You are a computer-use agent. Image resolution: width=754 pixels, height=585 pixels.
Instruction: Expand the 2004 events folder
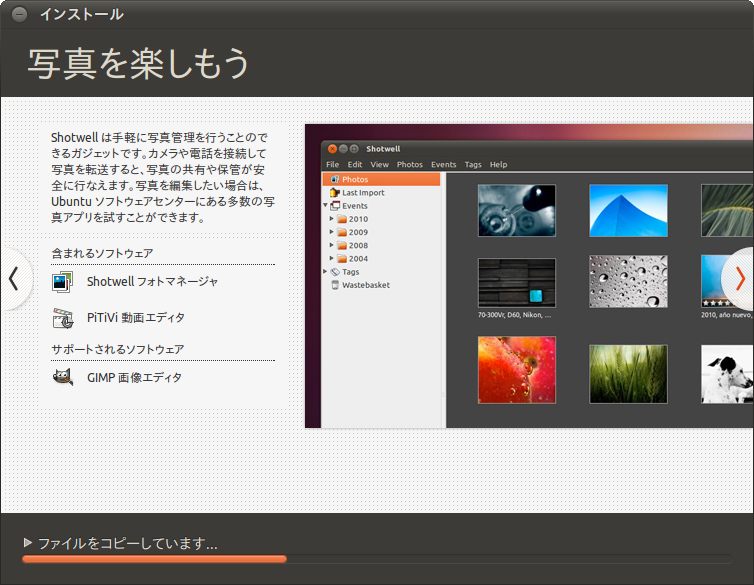coord(331,258)
